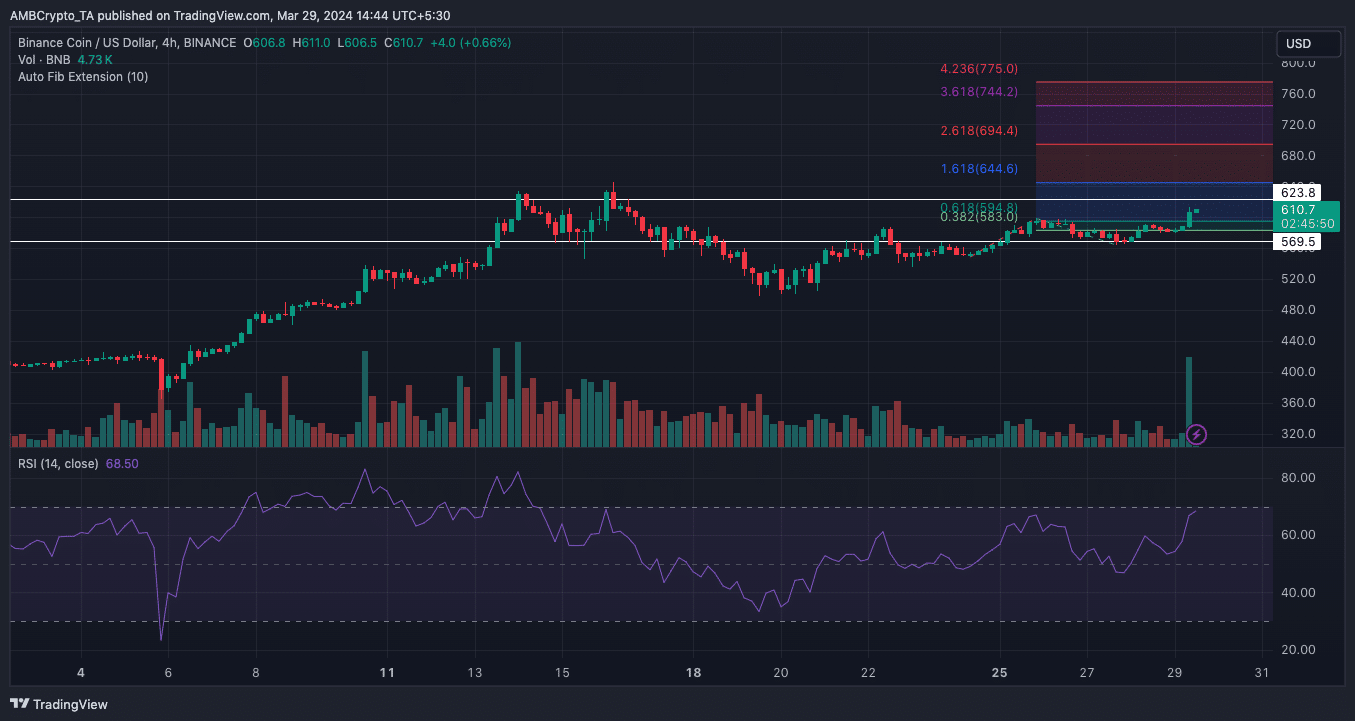This screenshot has width=1355, height=721.
Task: Click the 320.0 price axis label
Action: tap(1297, 434)
